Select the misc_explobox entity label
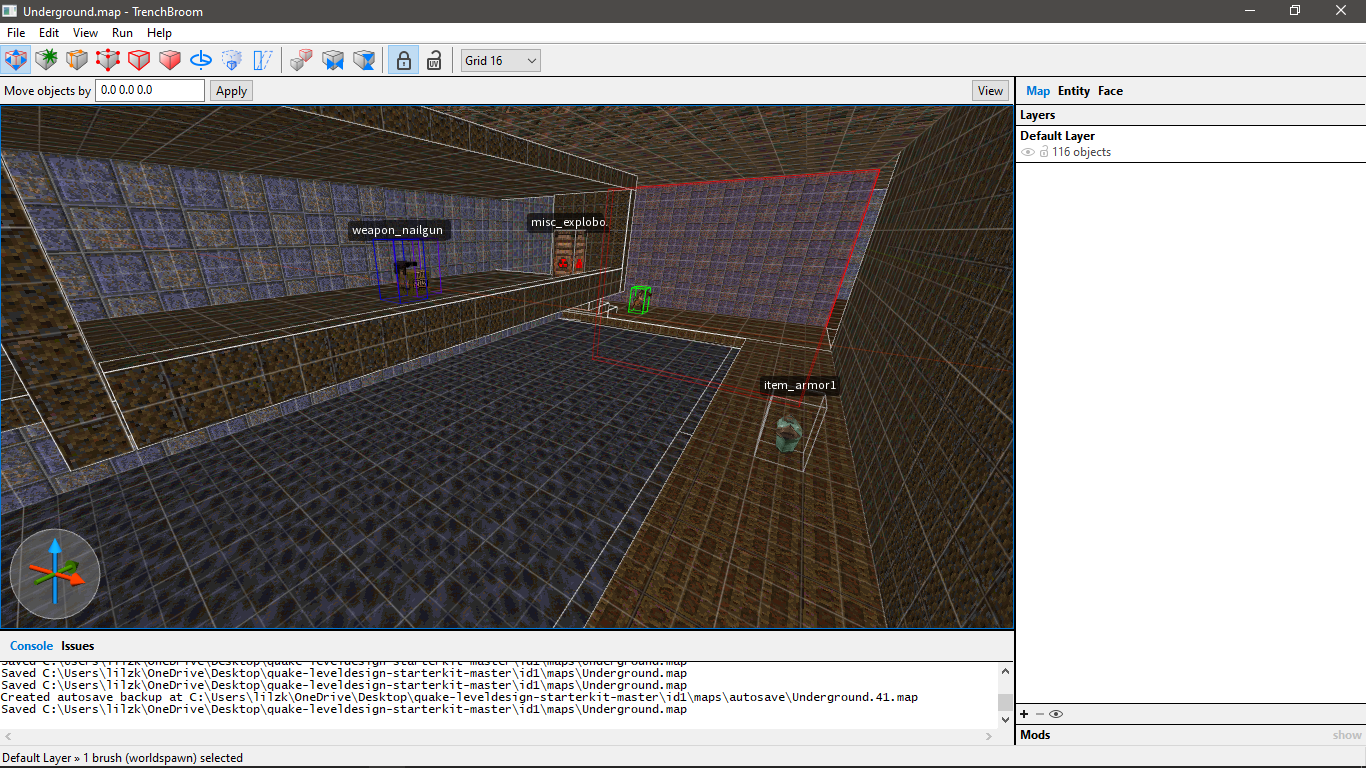 coord(568,222)
